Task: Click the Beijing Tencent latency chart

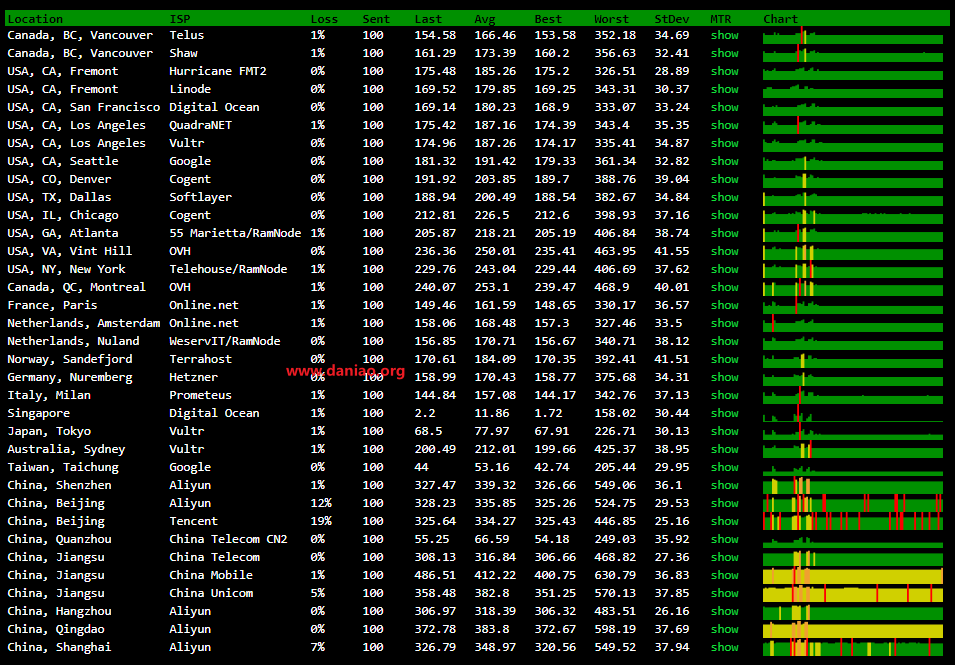Action: pos(853,521)
